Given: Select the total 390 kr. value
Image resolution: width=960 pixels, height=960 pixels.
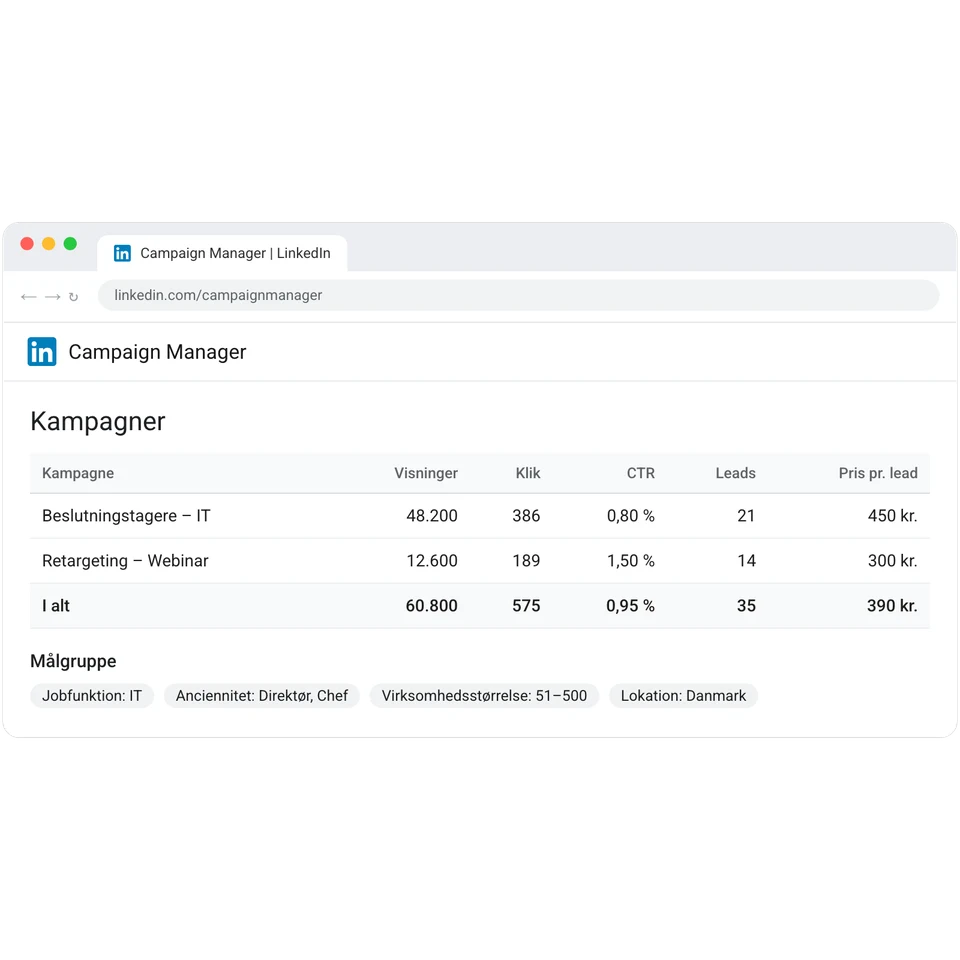Looking at the screenshot, I should [x=892, y=606].
